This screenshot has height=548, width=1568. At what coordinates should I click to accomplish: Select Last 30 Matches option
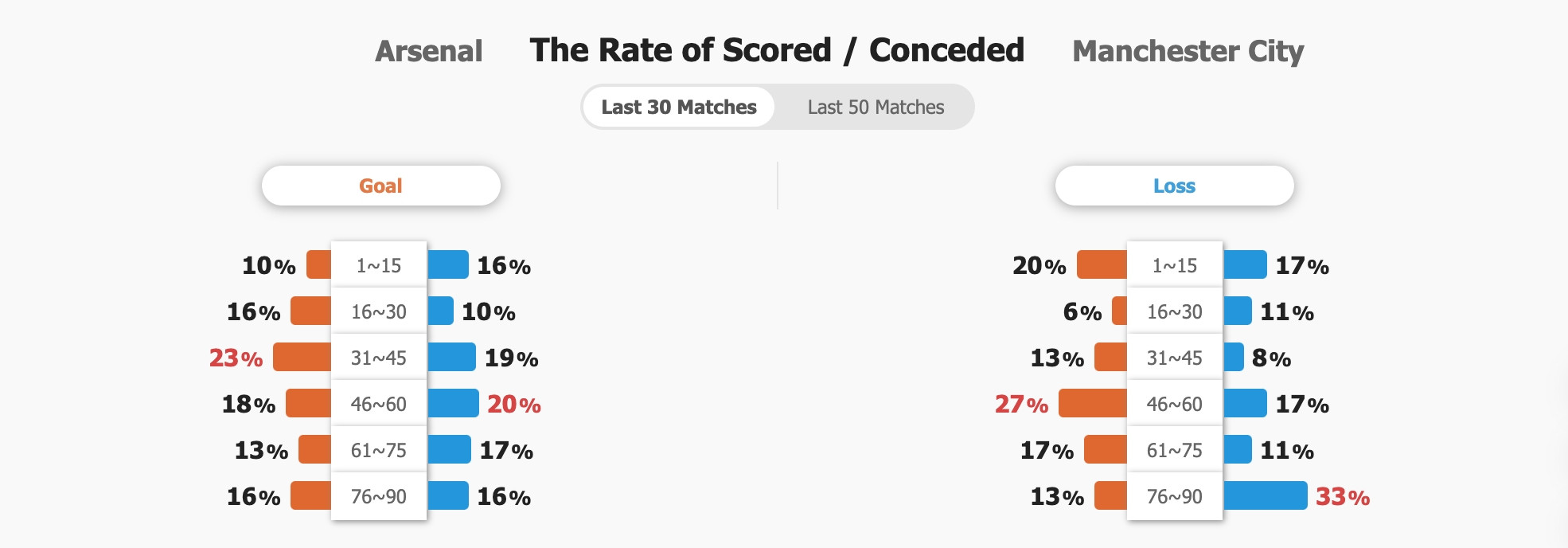[679, 107]
